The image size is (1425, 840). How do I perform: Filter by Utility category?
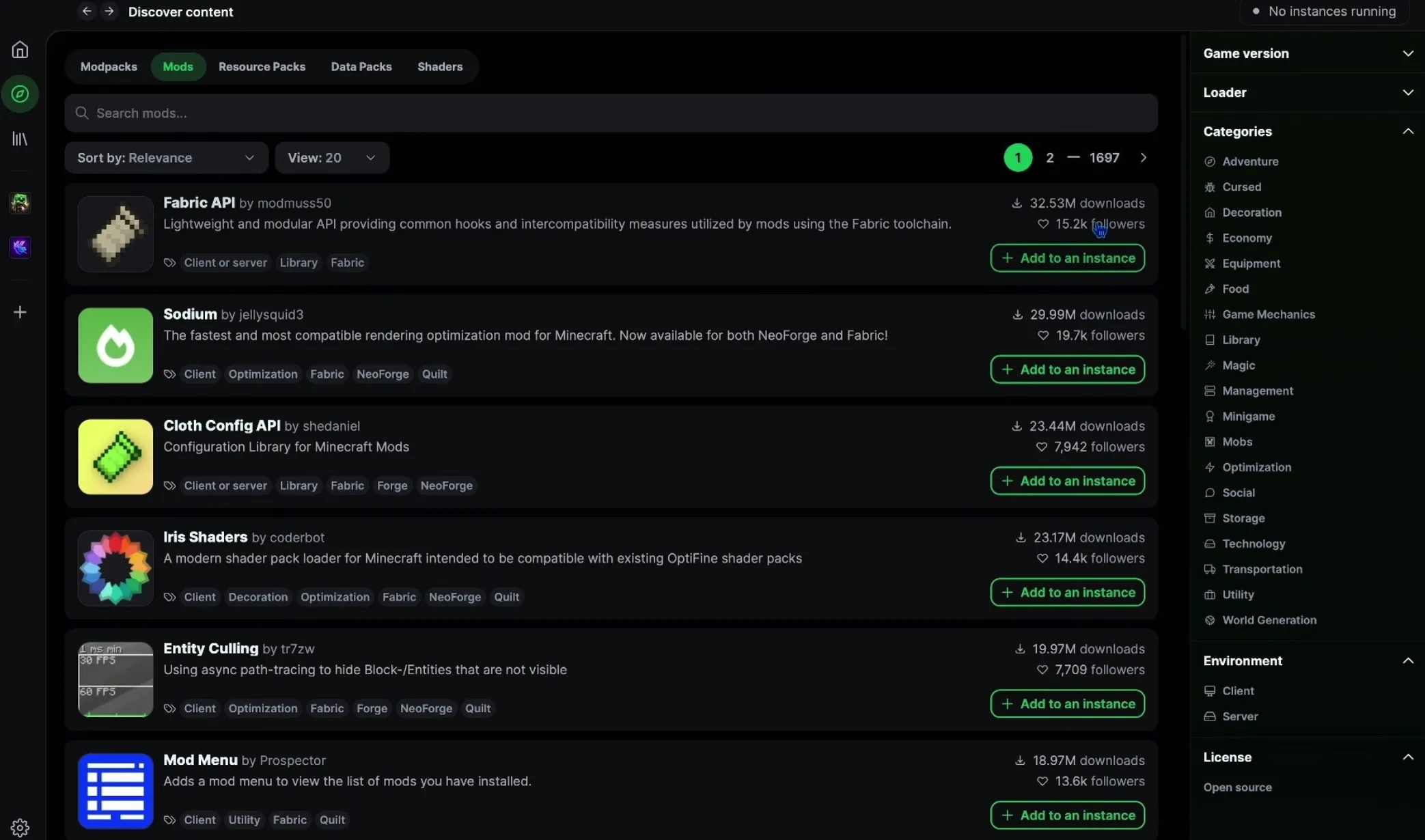1230,595
